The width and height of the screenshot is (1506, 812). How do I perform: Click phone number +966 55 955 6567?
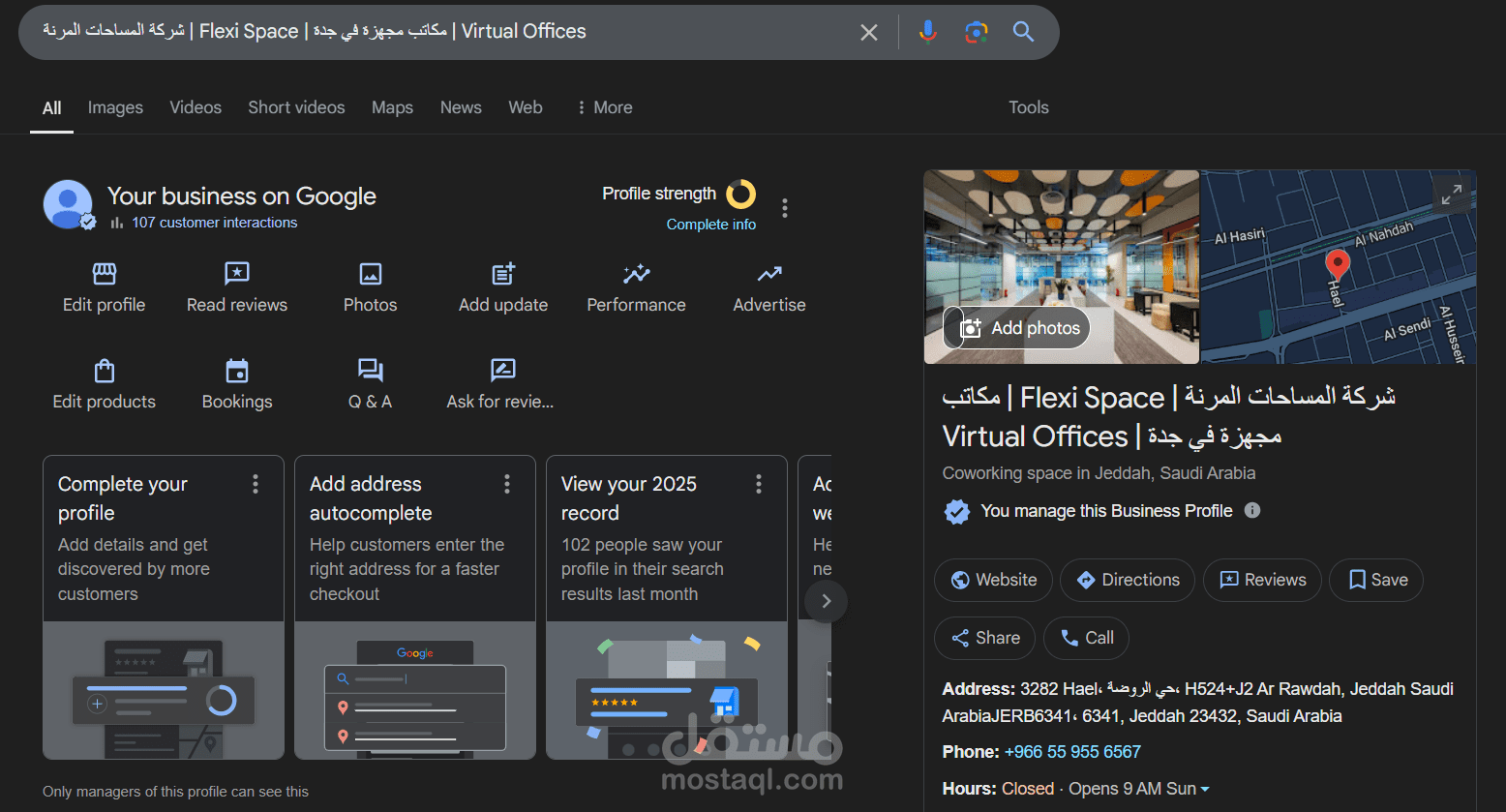1072,752
